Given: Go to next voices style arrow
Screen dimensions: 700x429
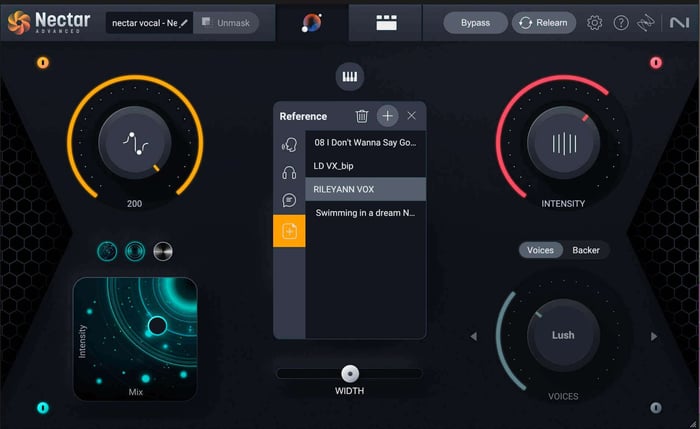Looking at the screenshot, I should pyautogui.click(x=654, y=336).
